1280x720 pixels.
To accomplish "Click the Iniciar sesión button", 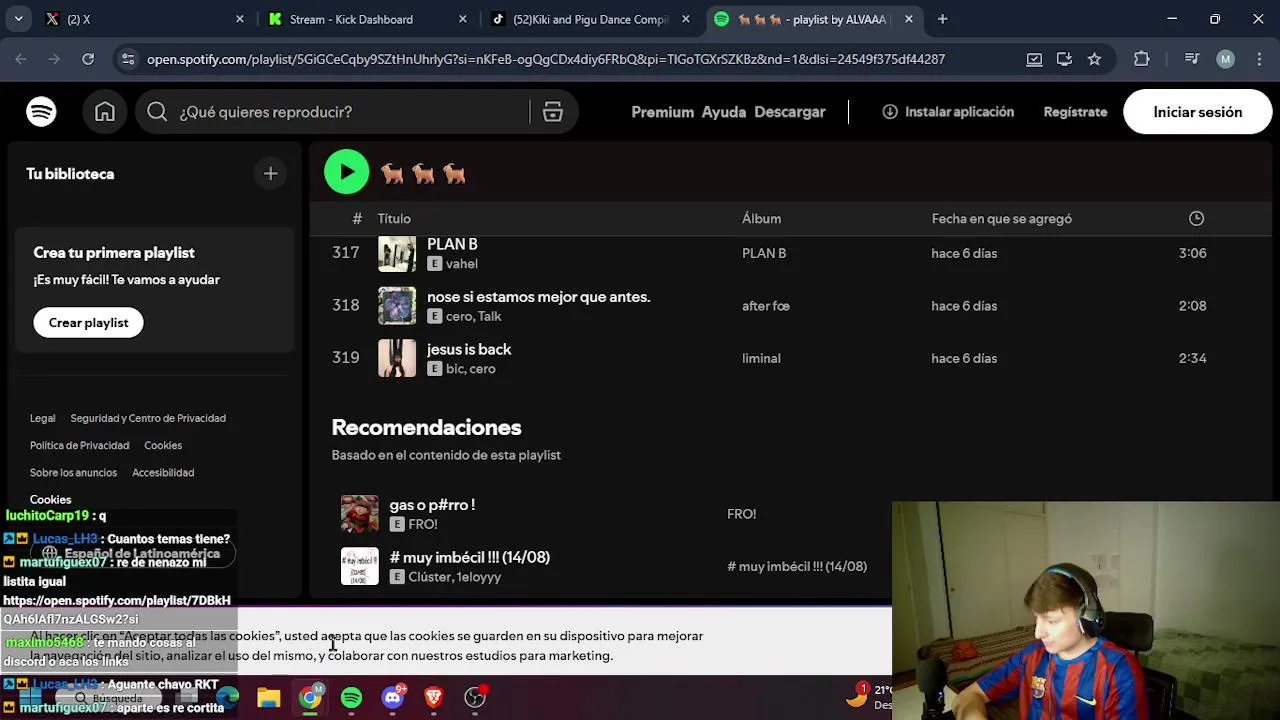I will pos(1197,112).
